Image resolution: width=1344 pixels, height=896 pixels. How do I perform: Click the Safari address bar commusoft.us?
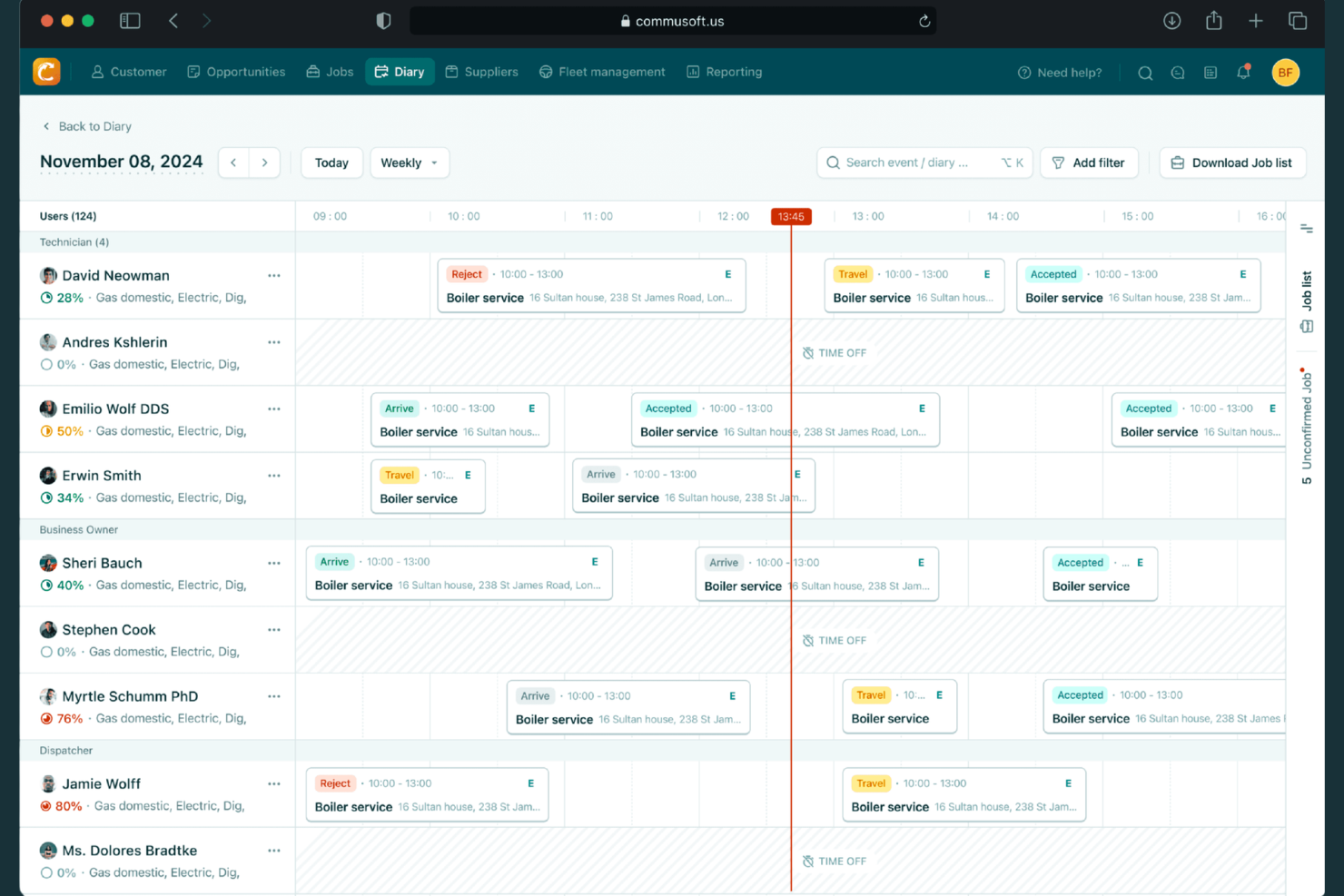(673, 21)
